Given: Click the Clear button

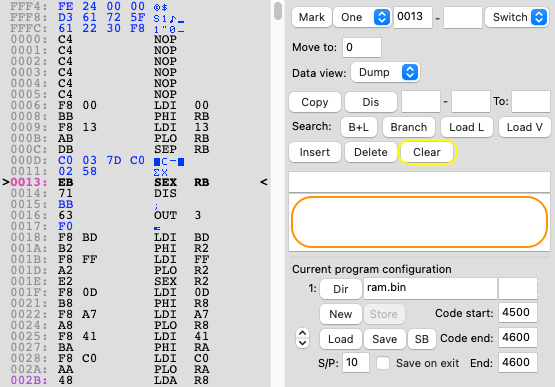Looking at the screenshot, I should [427, 152].
